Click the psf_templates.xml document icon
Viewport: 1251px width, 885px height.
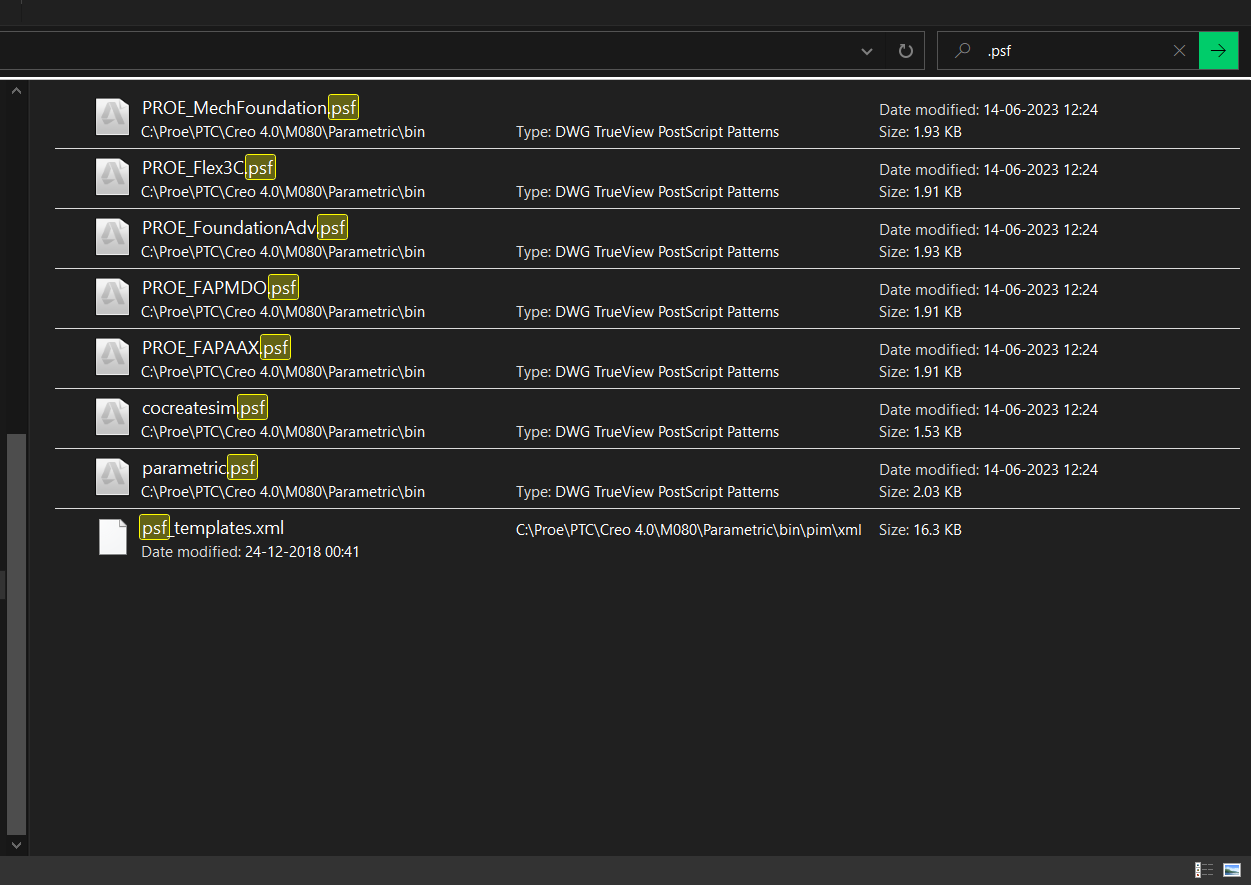click(x=112, y=537)
